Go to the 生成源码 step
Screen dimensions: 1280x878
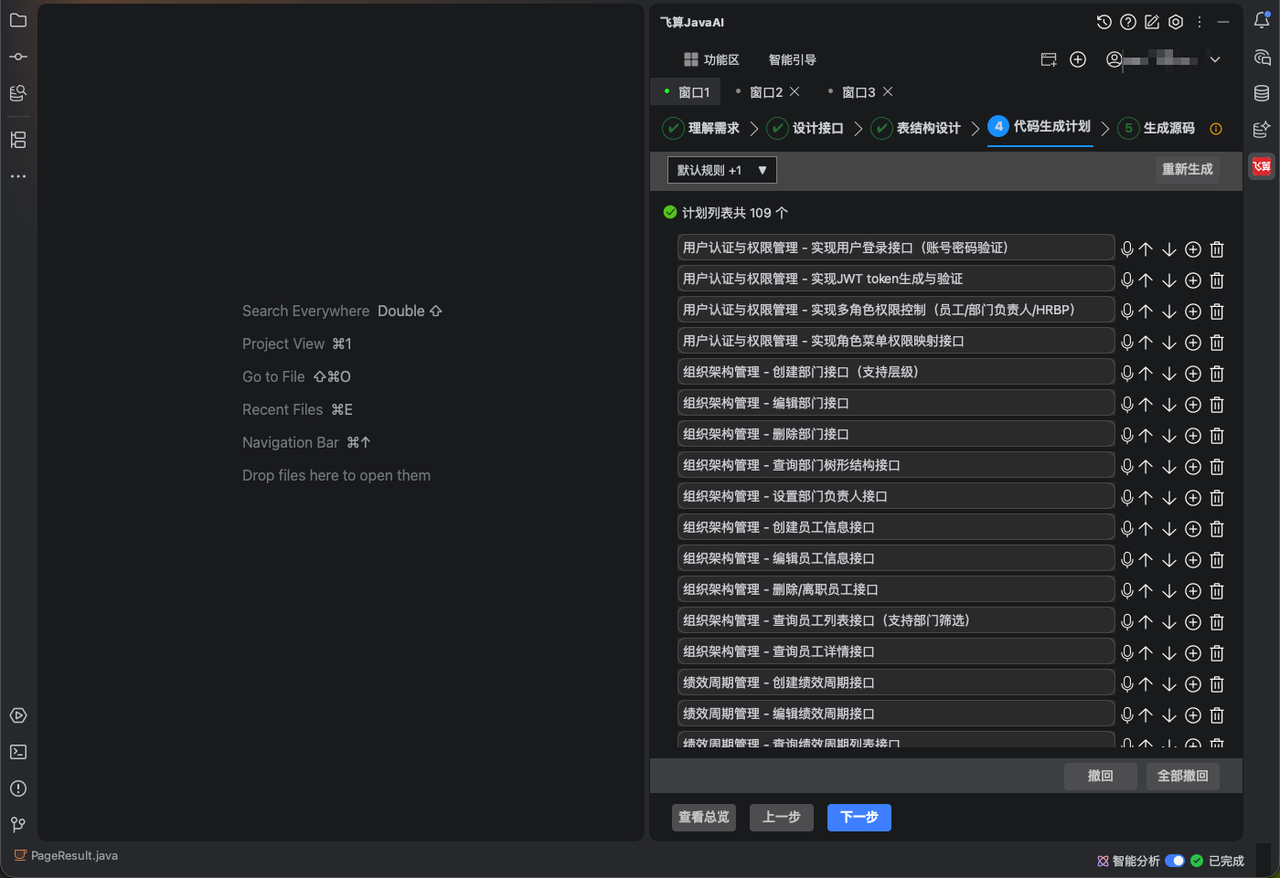1156,128
